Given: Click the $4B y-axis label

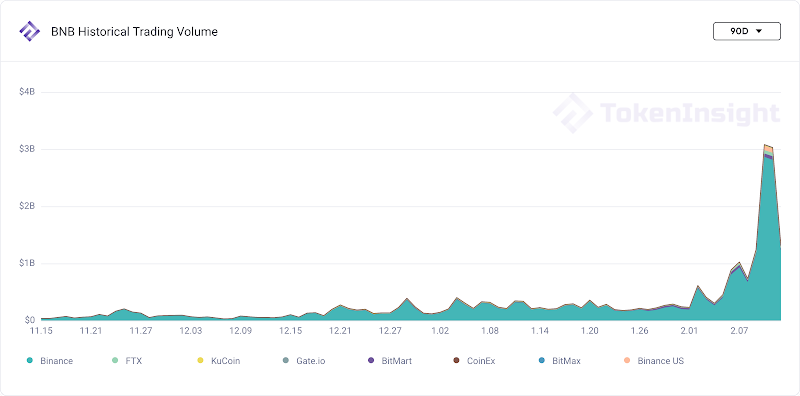Looking at the screenshot, I should tap(26, 92).
